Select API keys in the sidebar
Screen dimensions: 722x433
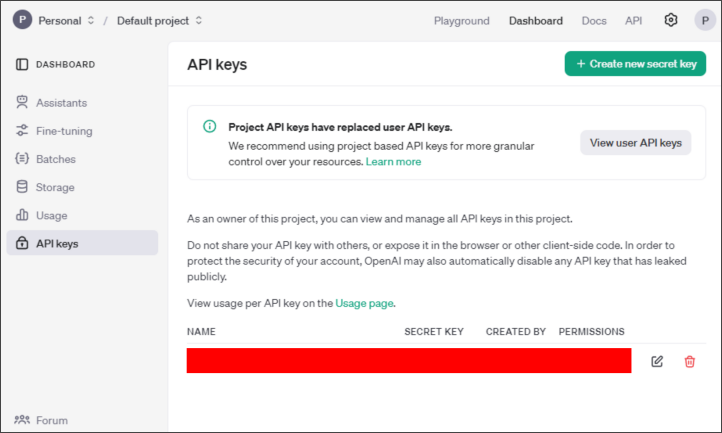point(82,243)
